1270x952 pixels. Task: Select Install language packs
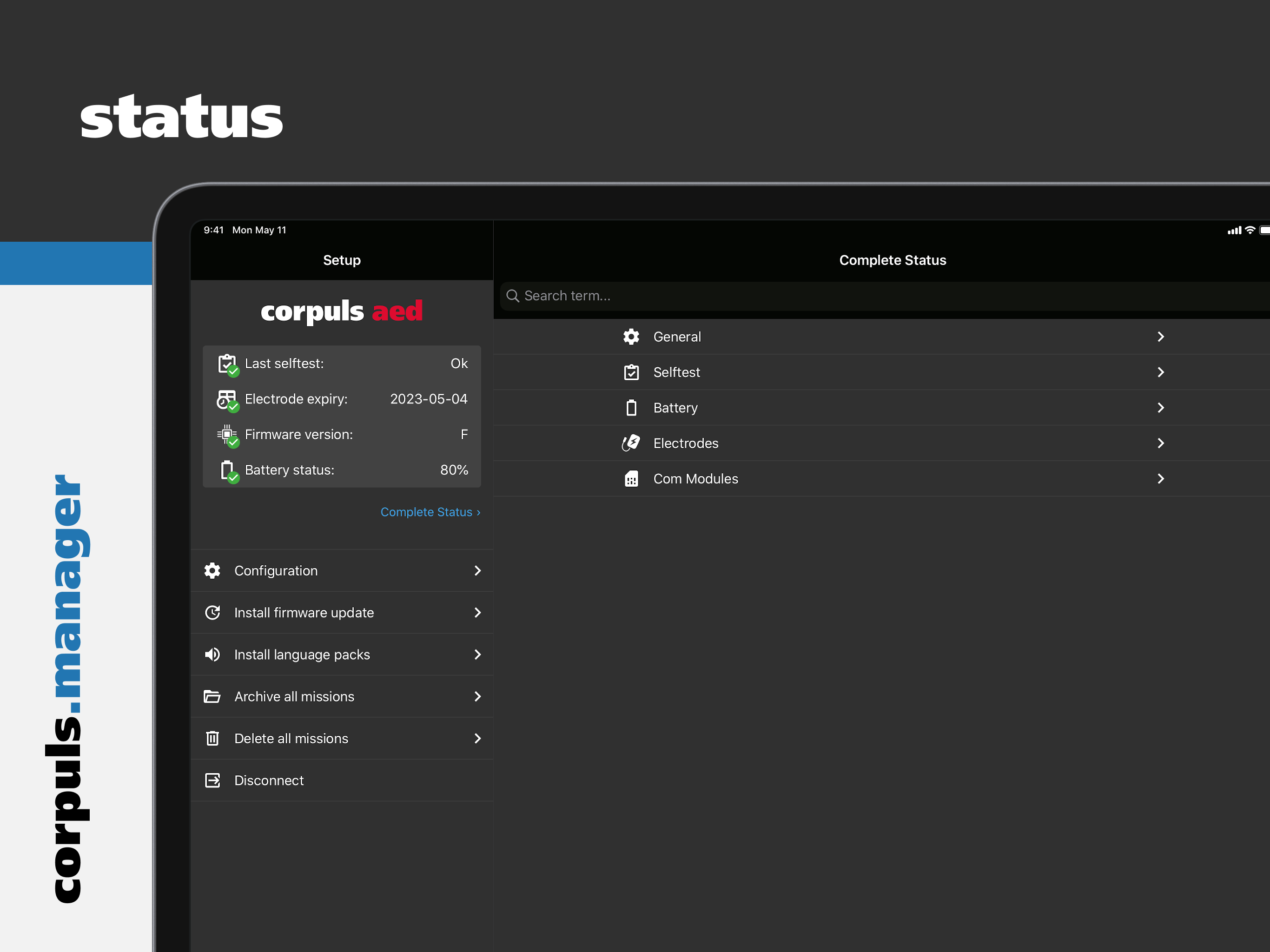342,654
